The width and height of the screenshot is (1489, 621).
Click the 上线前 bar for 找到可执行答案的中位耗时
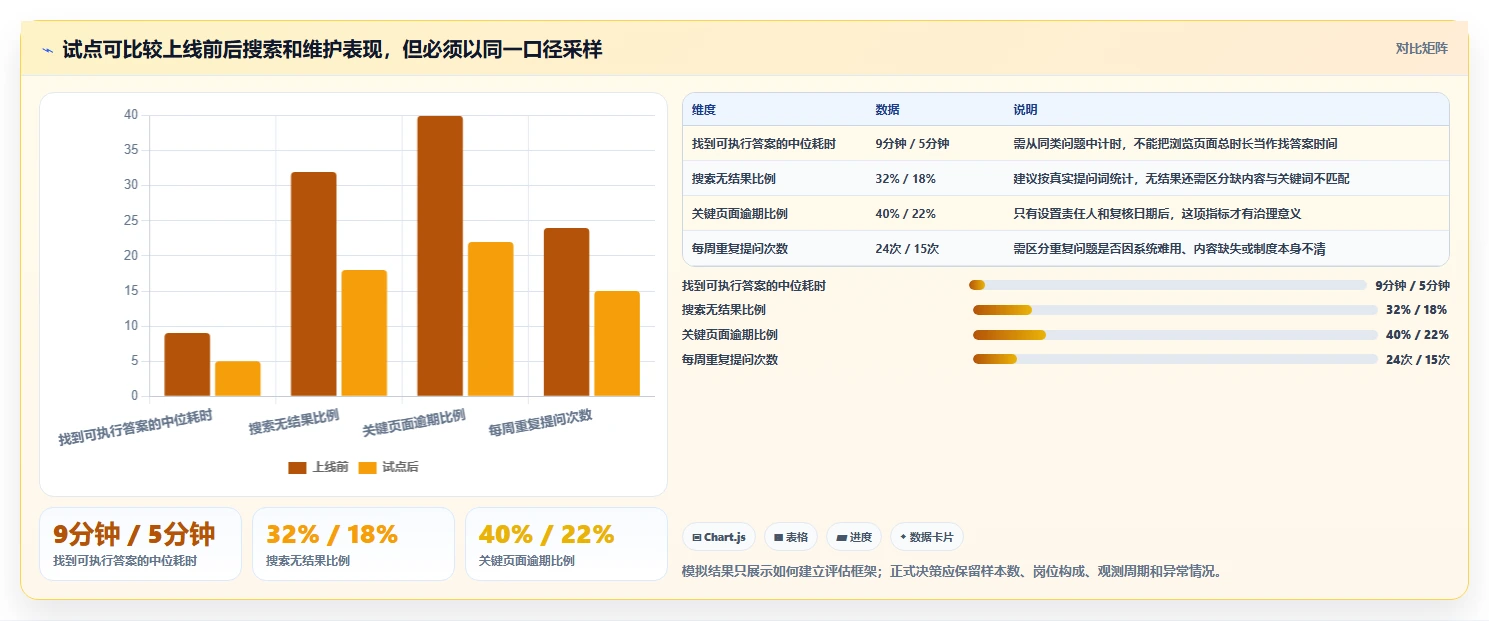click(187, 365)
